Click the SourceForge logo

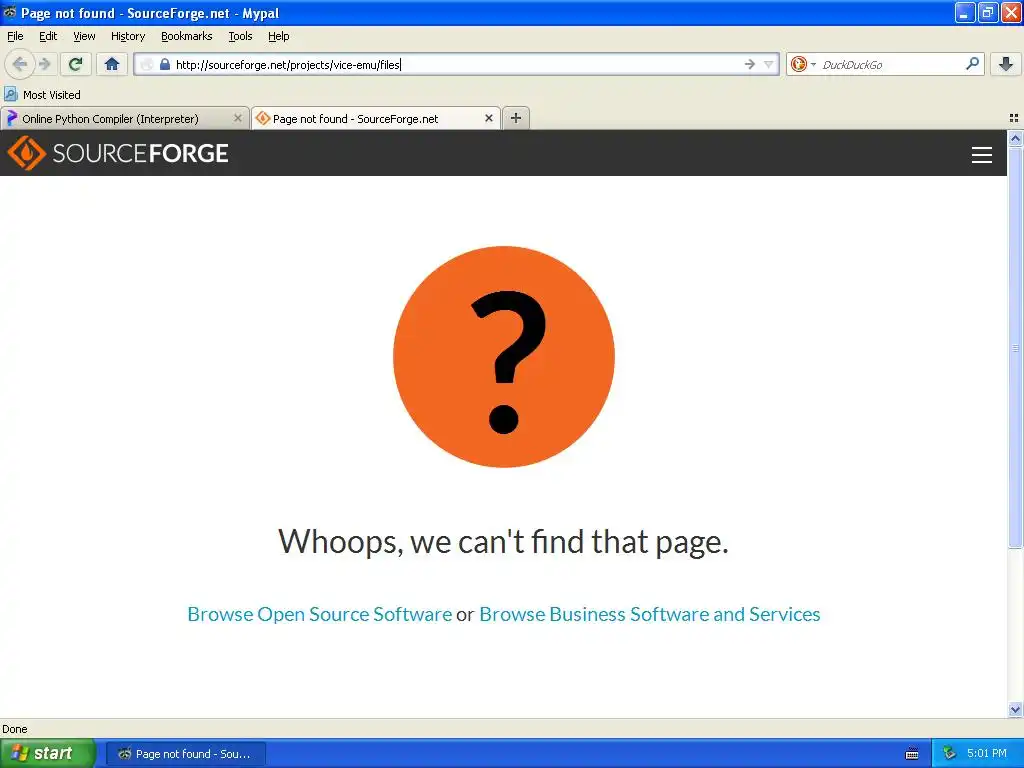coord(118,153)
